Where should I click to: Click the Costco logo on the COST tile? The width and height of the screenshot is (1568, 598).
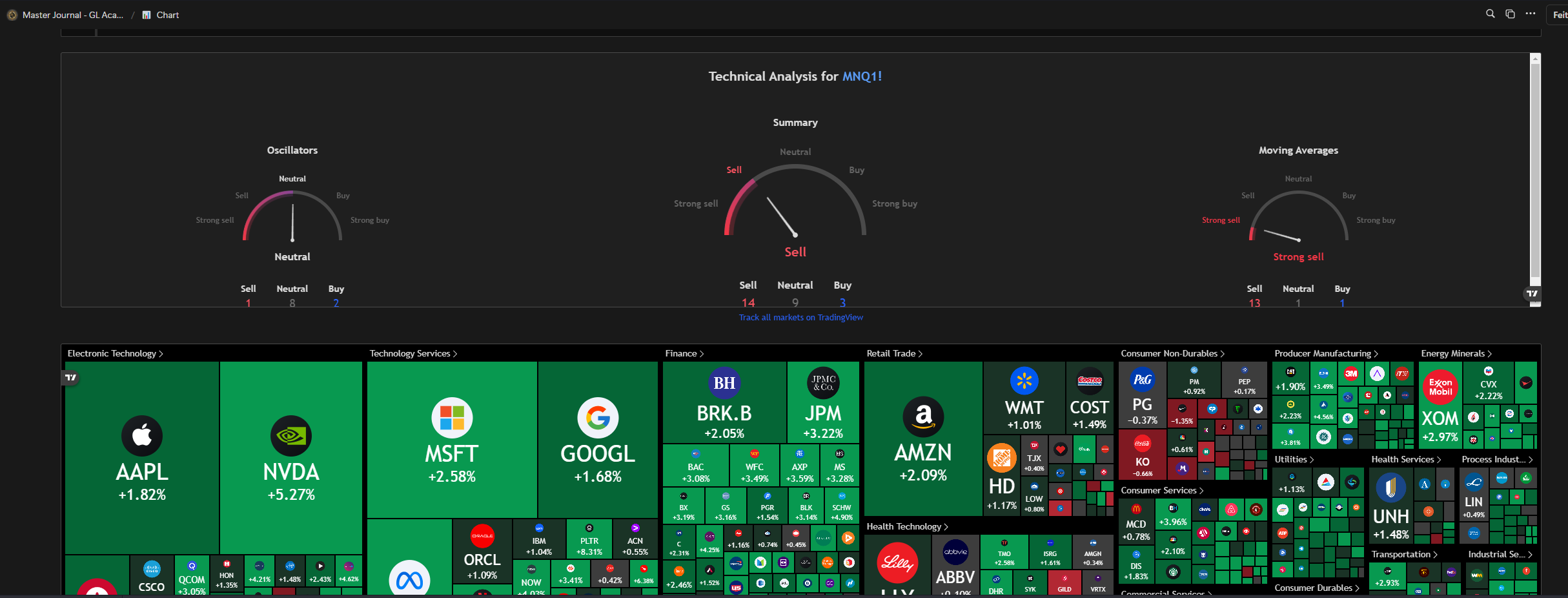(x=1090, y=381)
